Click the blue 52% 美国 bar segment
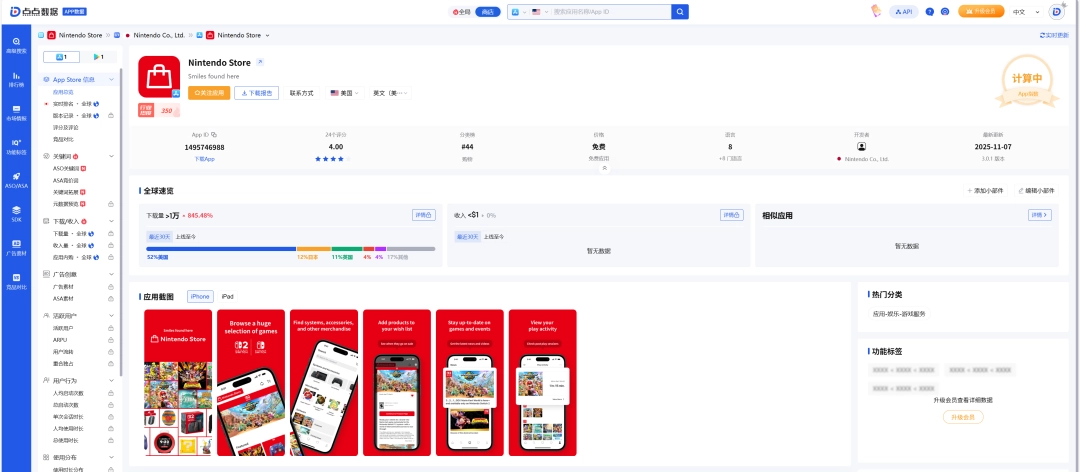 pos(221,248)
